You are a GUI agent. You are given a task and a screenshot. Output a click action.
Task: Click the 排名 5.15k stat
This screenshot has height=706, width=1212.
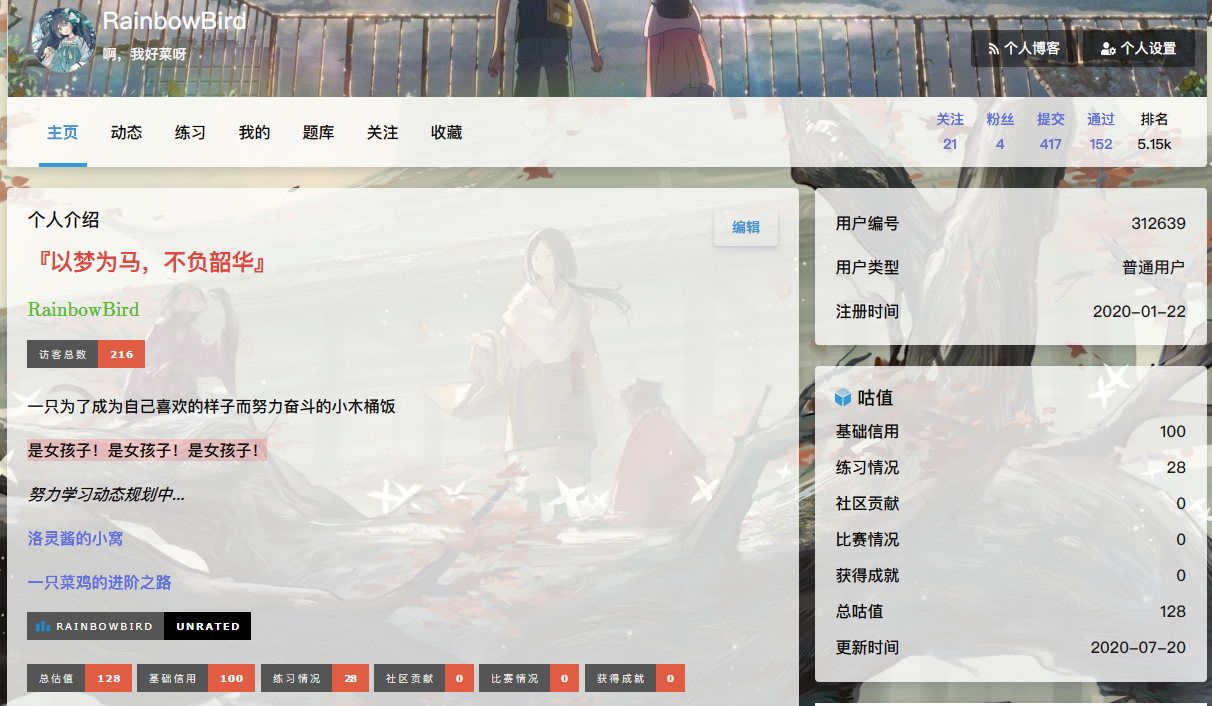(x=1154, y=132)
